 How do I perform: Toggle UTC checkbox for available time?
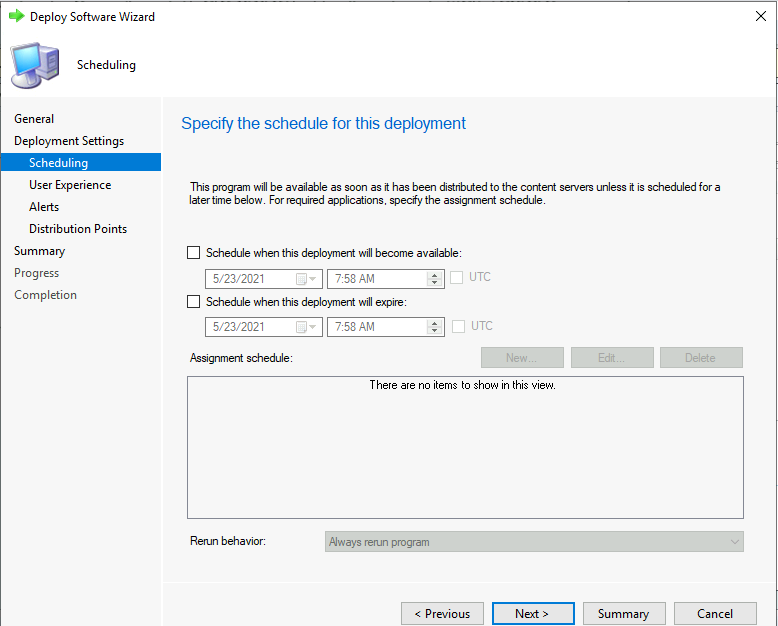458,278
